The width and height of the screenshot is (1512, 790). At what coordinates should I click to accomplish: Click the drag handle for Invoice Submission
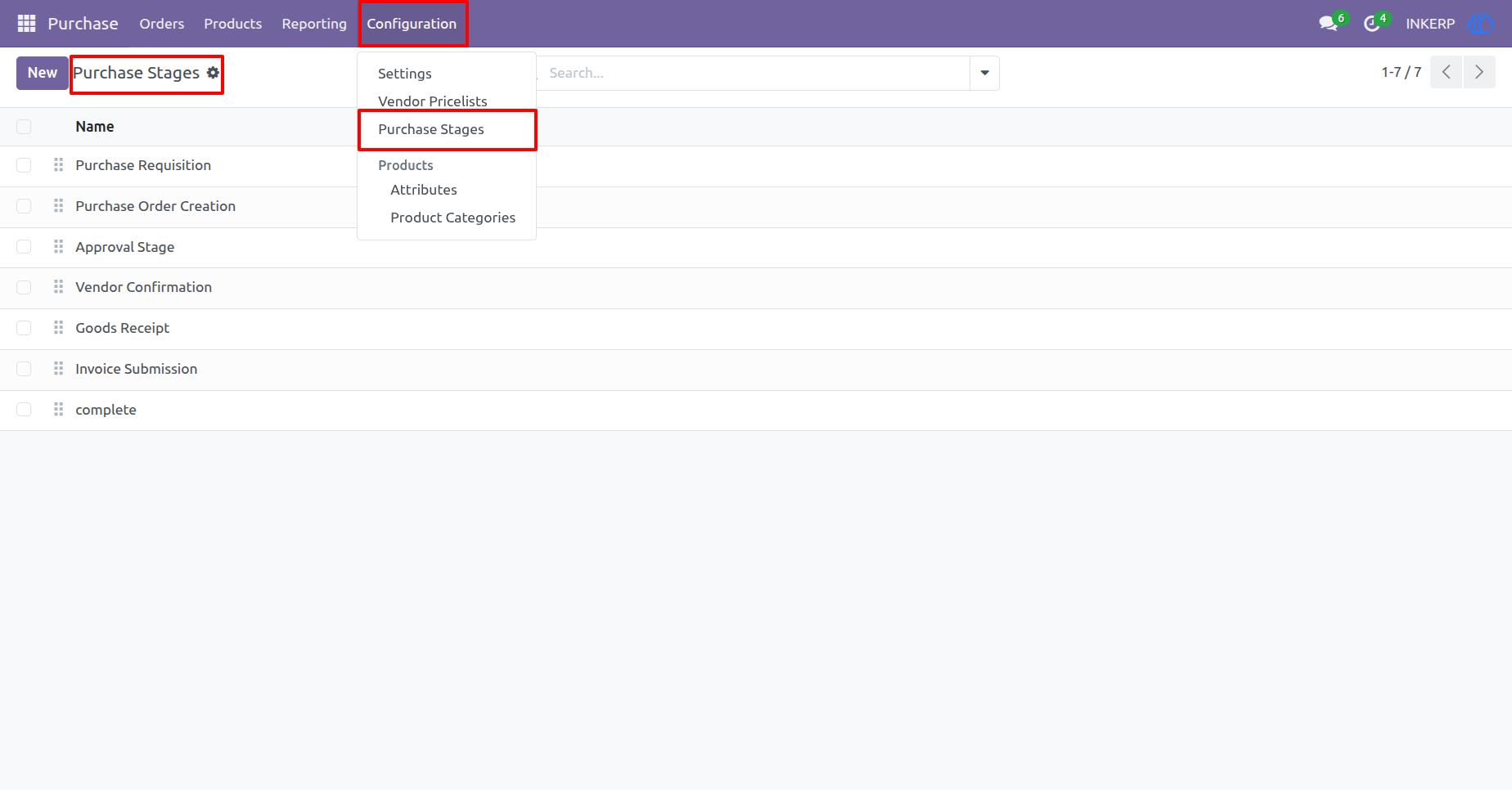click(58, 369)
